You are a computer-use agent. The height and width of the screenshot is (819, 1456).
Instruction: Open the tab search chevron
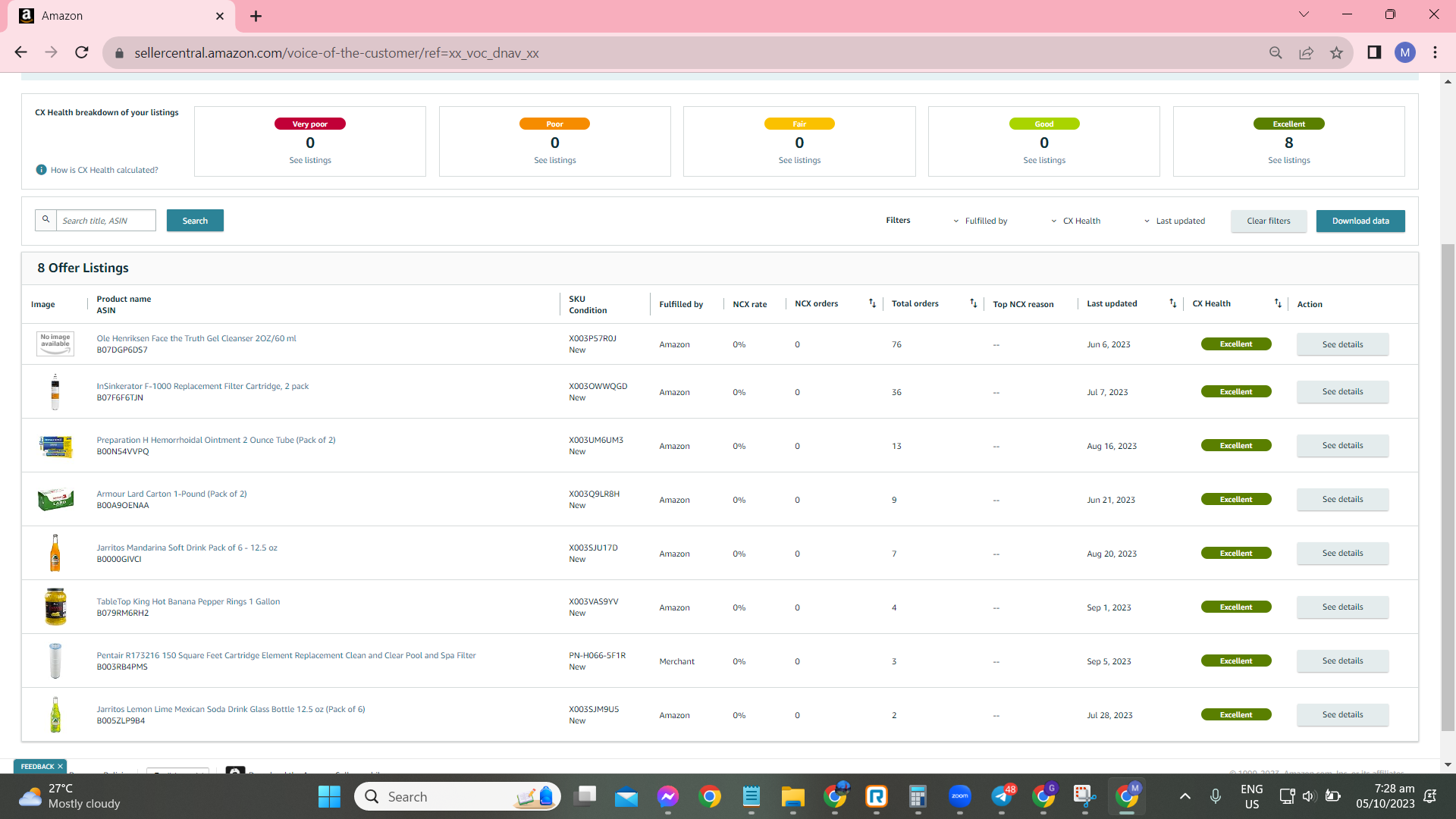tap(1304, 14)
